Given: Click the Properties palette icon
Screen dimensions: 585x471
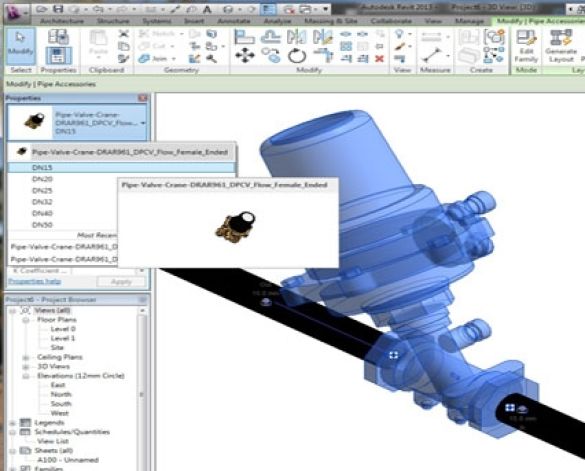Looking at the screenshot, I should 58,56.
